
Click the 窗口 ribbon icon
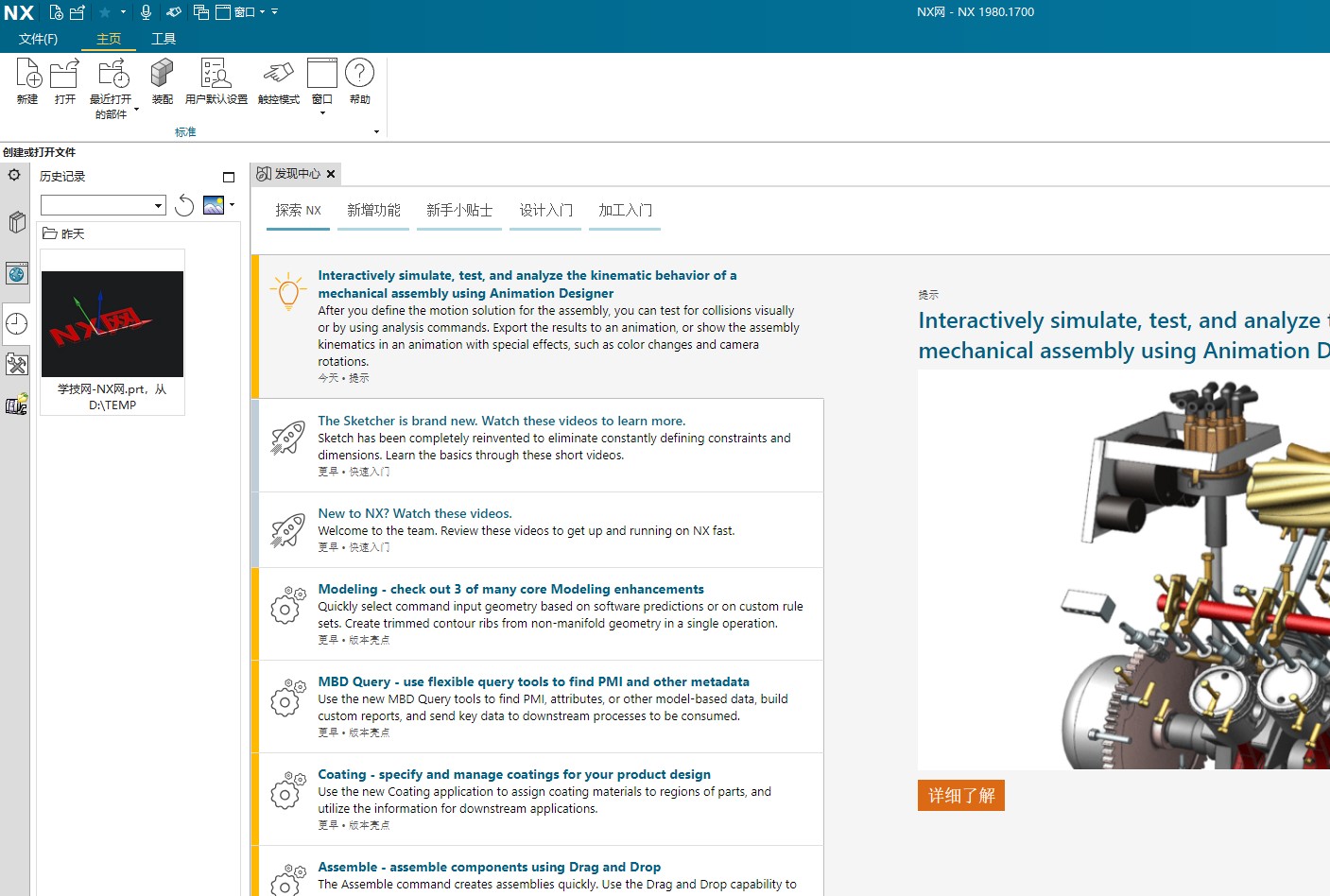322,74
